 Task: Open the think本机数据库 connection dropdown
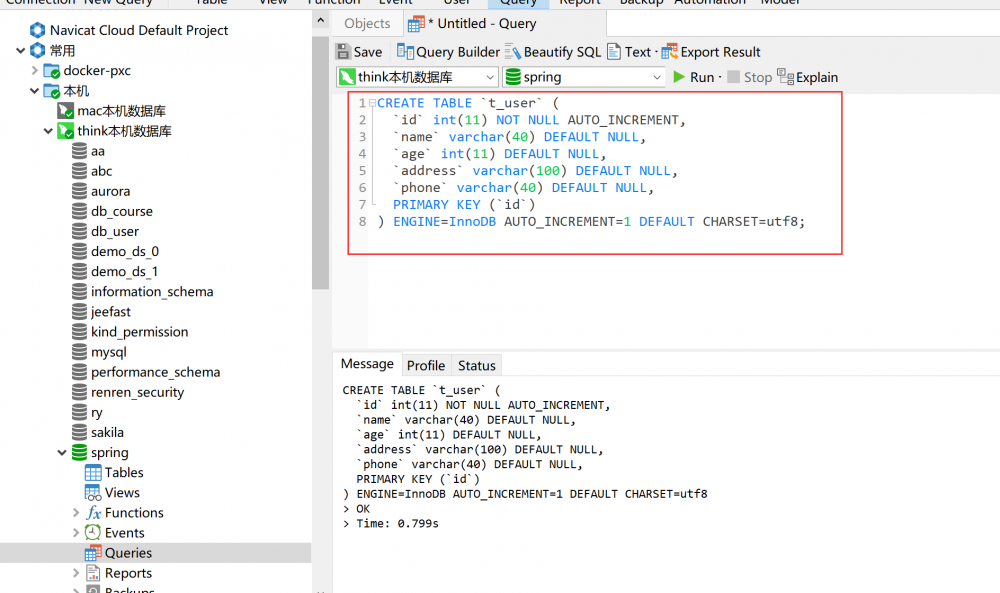coord(490,77)
